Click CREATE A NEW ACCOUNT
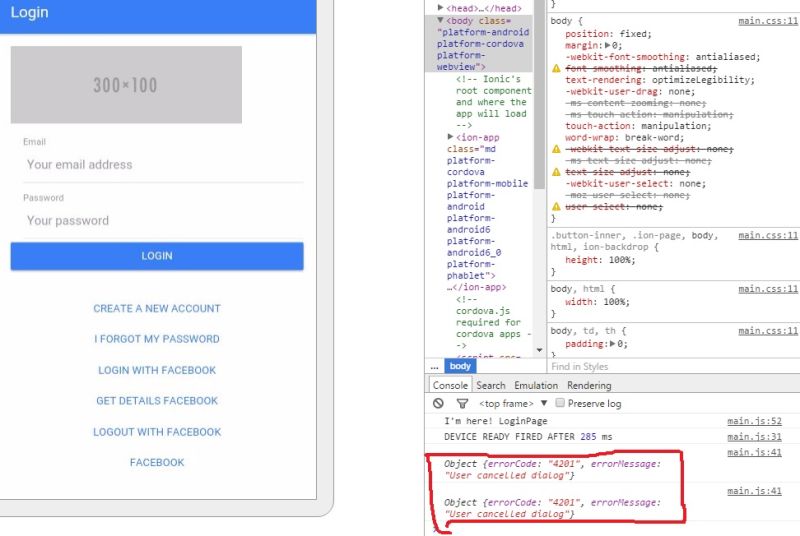The width and height of the screenshot is (800, 536). click(157, 309)
